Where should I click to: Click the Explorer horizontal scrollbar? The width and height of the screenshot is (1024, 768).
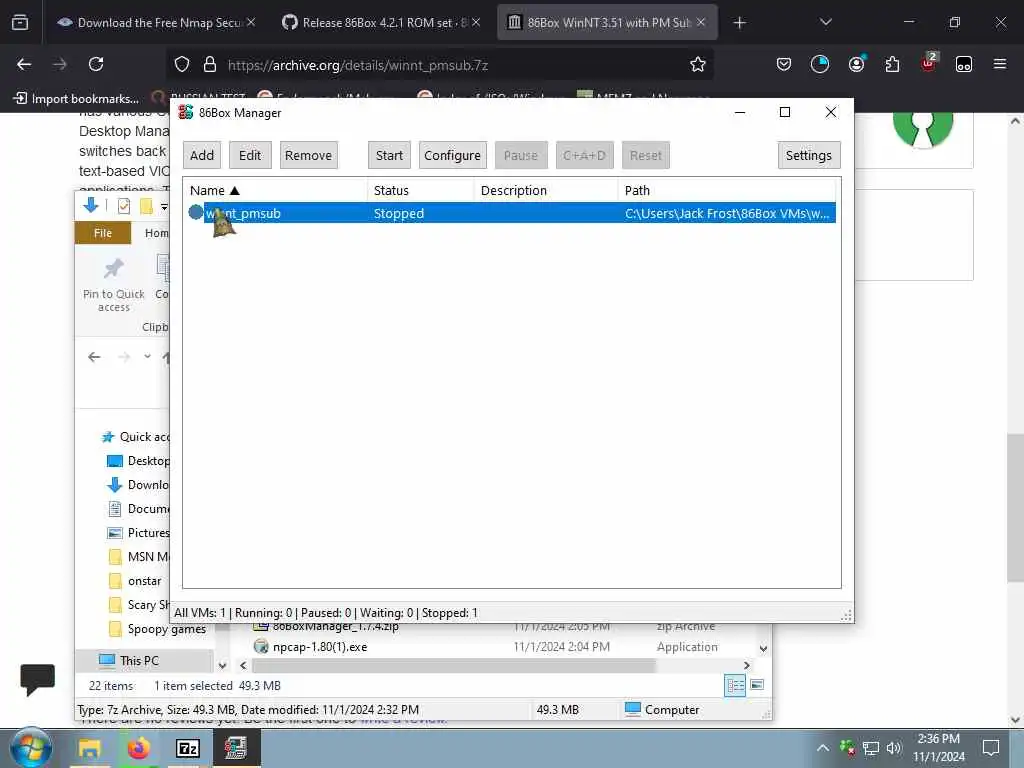[x=453, y=665]
